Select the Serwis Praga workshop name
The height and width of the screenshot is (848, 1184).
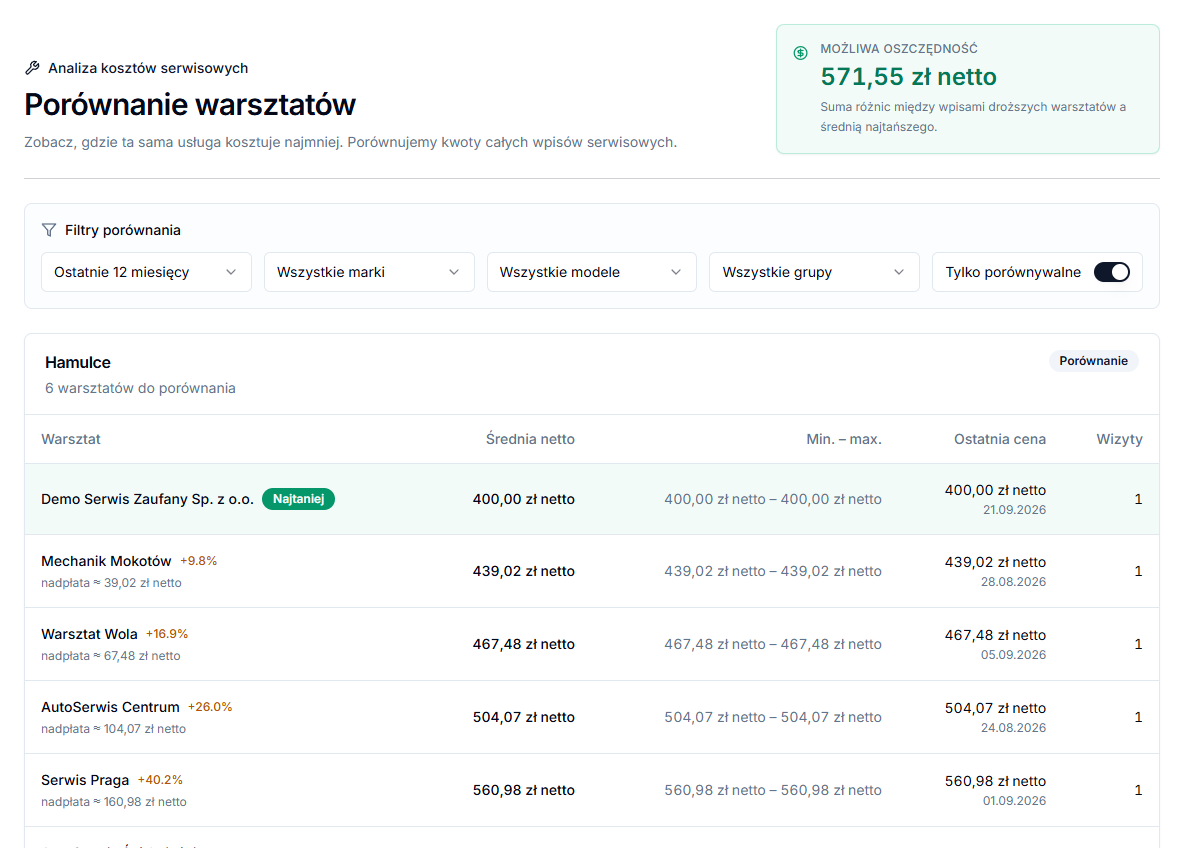click(x=85, y=780)
